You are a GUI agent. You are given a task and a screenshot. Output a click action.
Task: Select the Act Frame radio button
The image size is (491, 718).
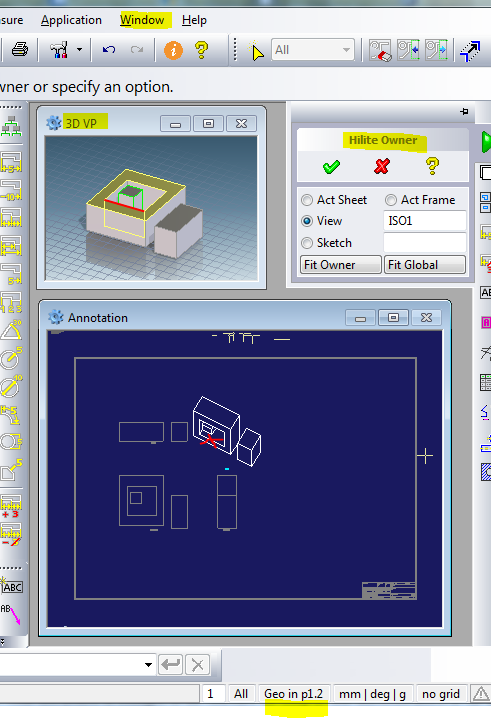pos(391,200)
